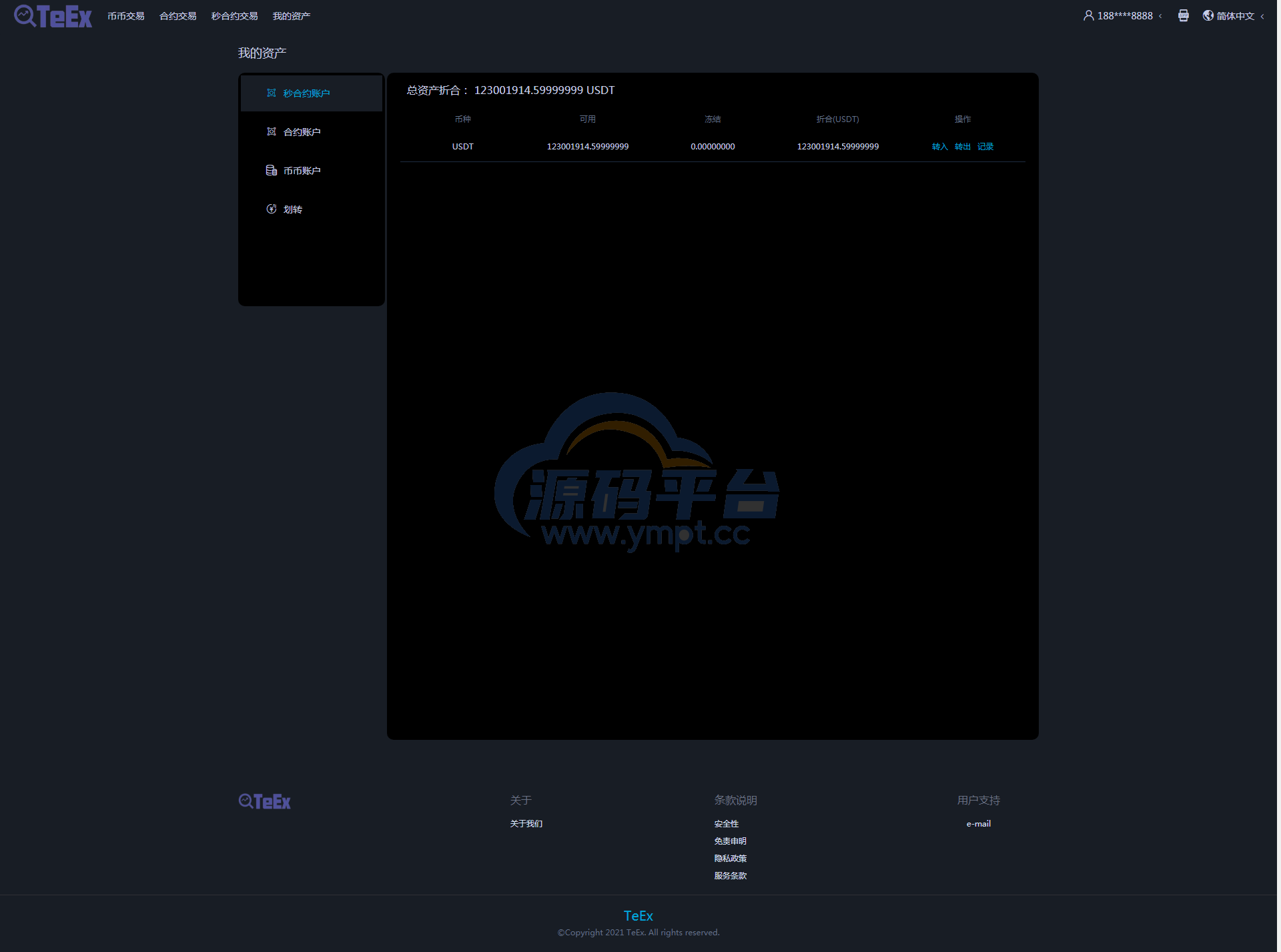
Task: Click the TeEx logo in header
Action: pos(53,16)
